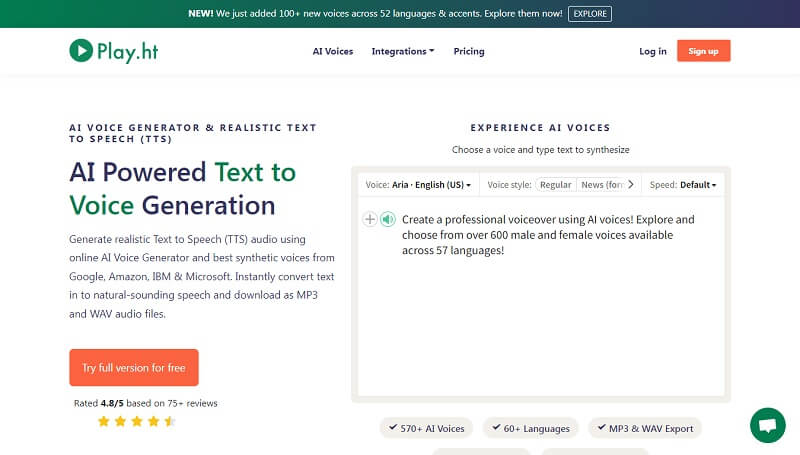This screenshot has height=455, width=800.
Task: Click the checkmark on 570+ AI Voices badge
Action: pos(394,428)
